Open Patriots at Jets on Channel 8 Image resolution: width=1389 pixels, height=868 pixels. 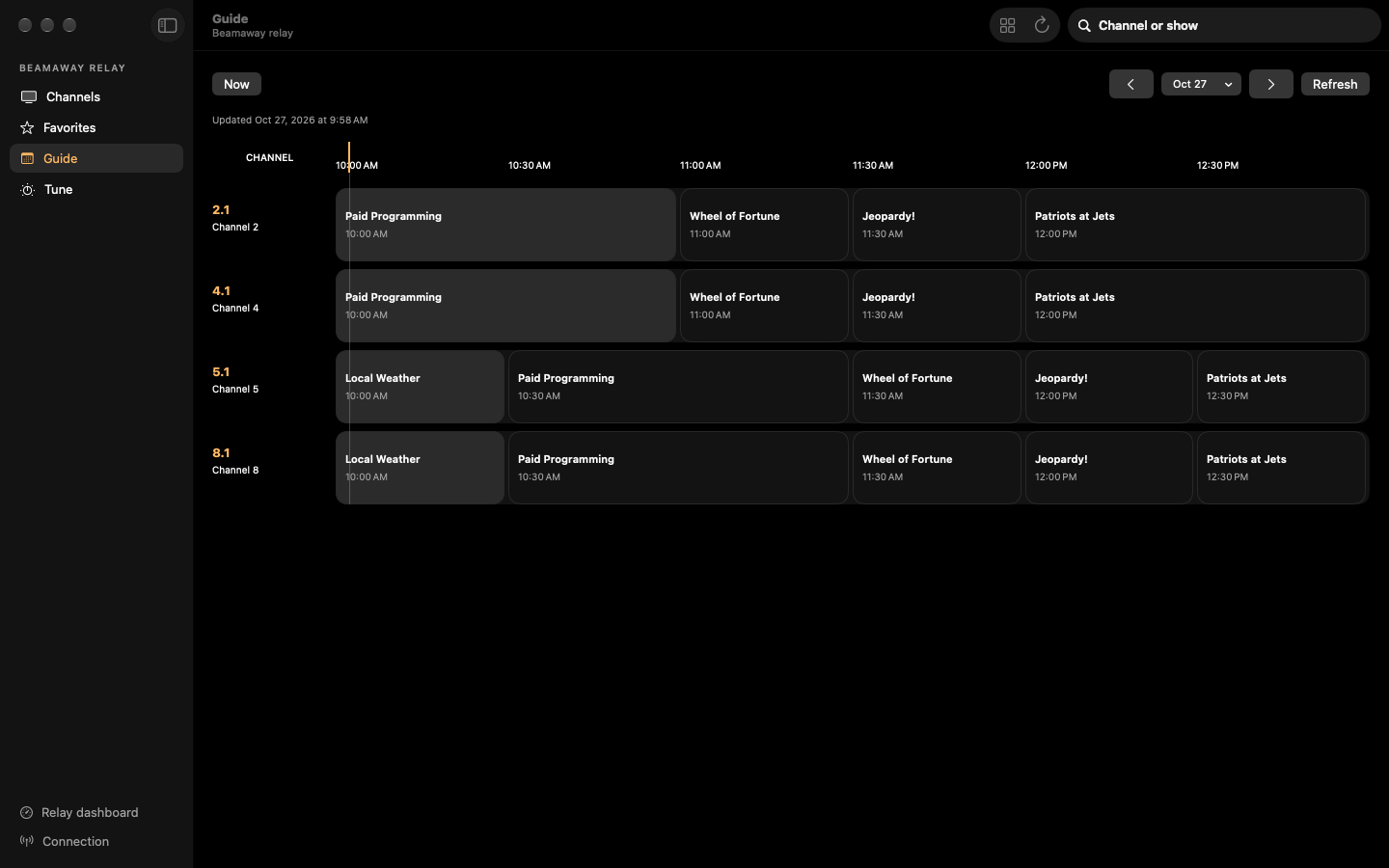click(x=1282, y=468)
